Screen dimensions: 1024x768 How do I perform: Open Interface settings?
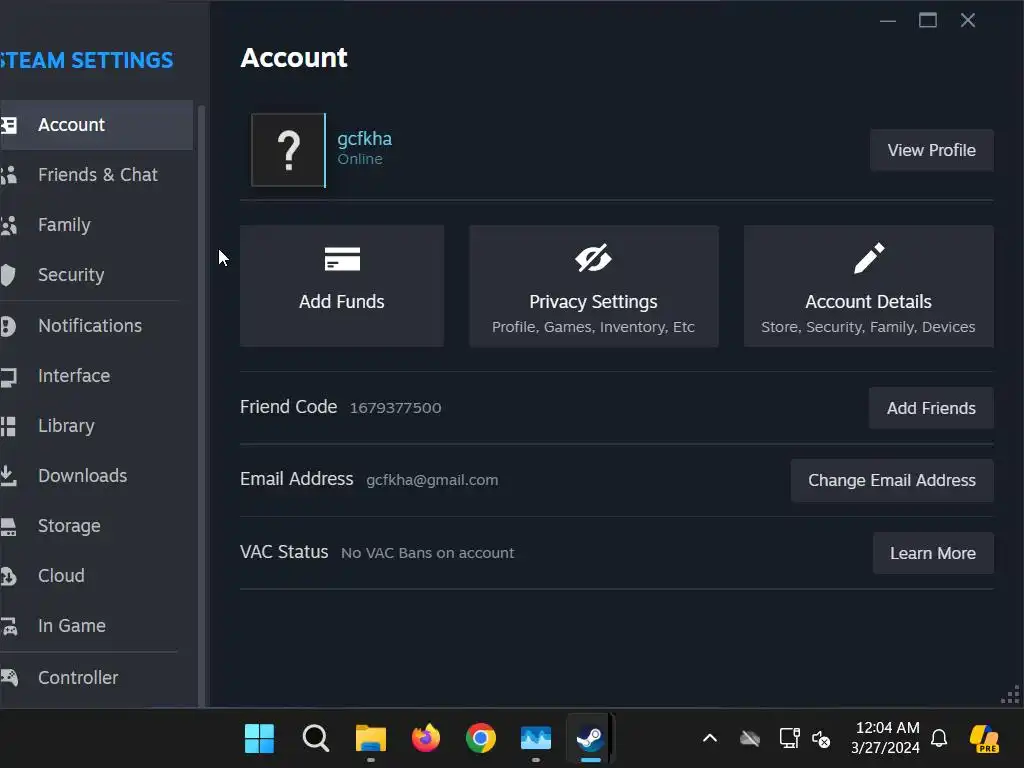point(97,376)
